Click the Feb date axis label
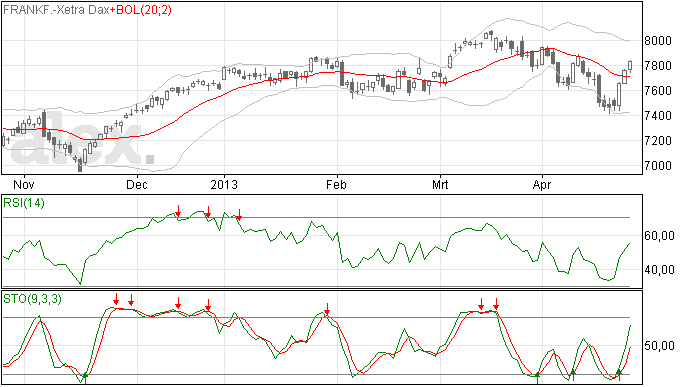 pyautogui.click(x=336, y=184)
